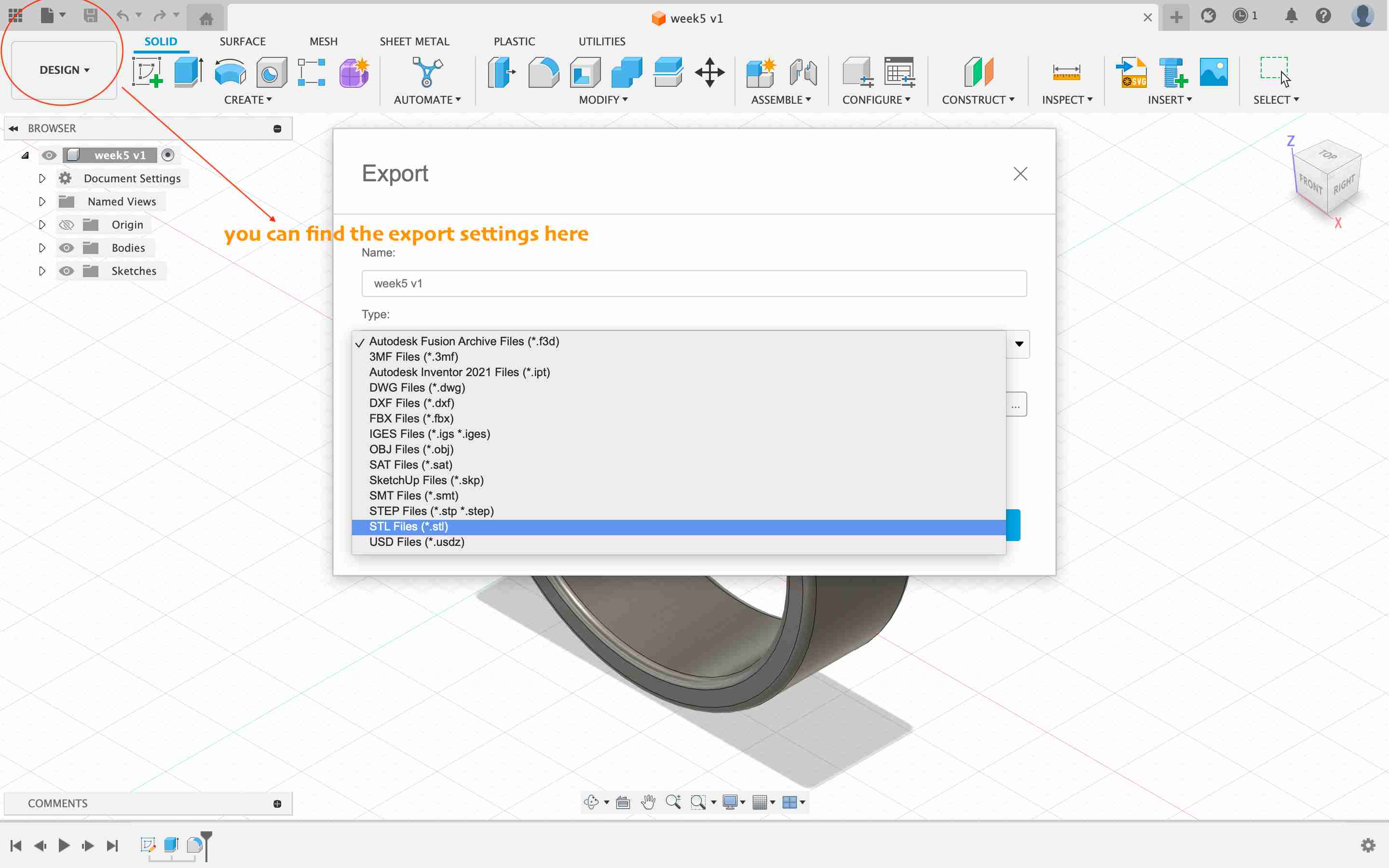
Task: Click the Midplane construct icon
Action: pyautogui.click(x=979, y=72)
